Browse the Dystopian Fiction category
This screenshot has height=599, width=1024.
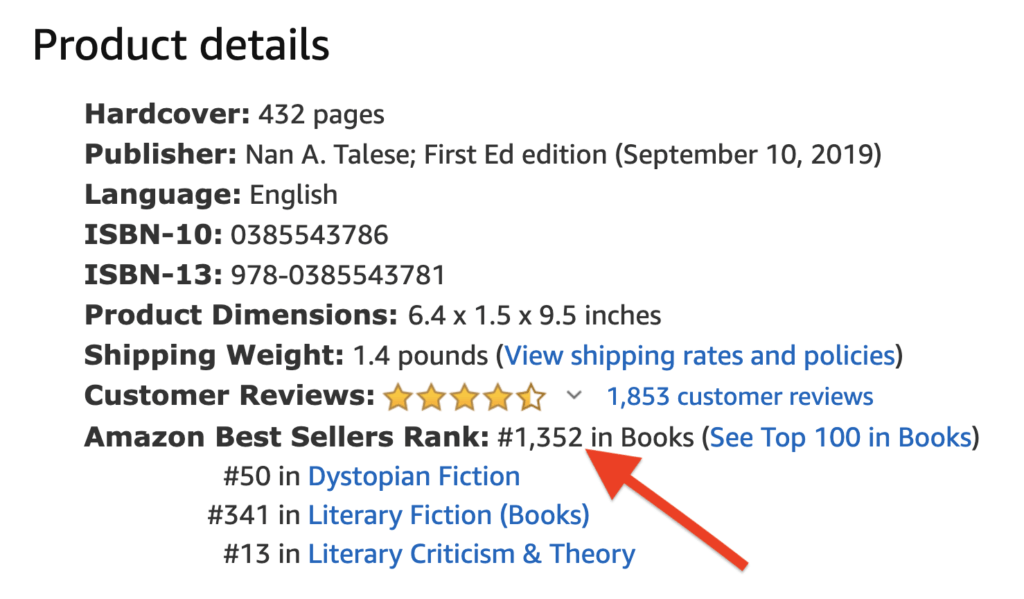pyautogui.click(x=413, y=476)
